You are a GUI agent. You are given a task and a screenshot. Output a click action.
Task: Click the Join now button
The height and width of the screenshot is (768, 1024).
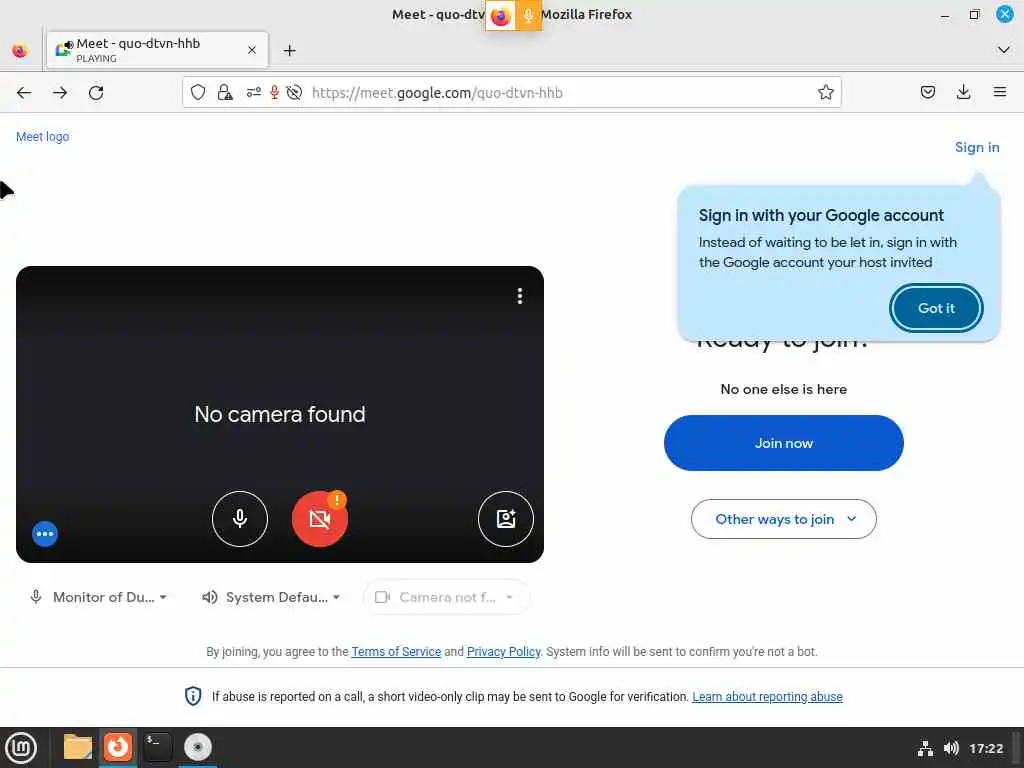[x=784, y=443]
